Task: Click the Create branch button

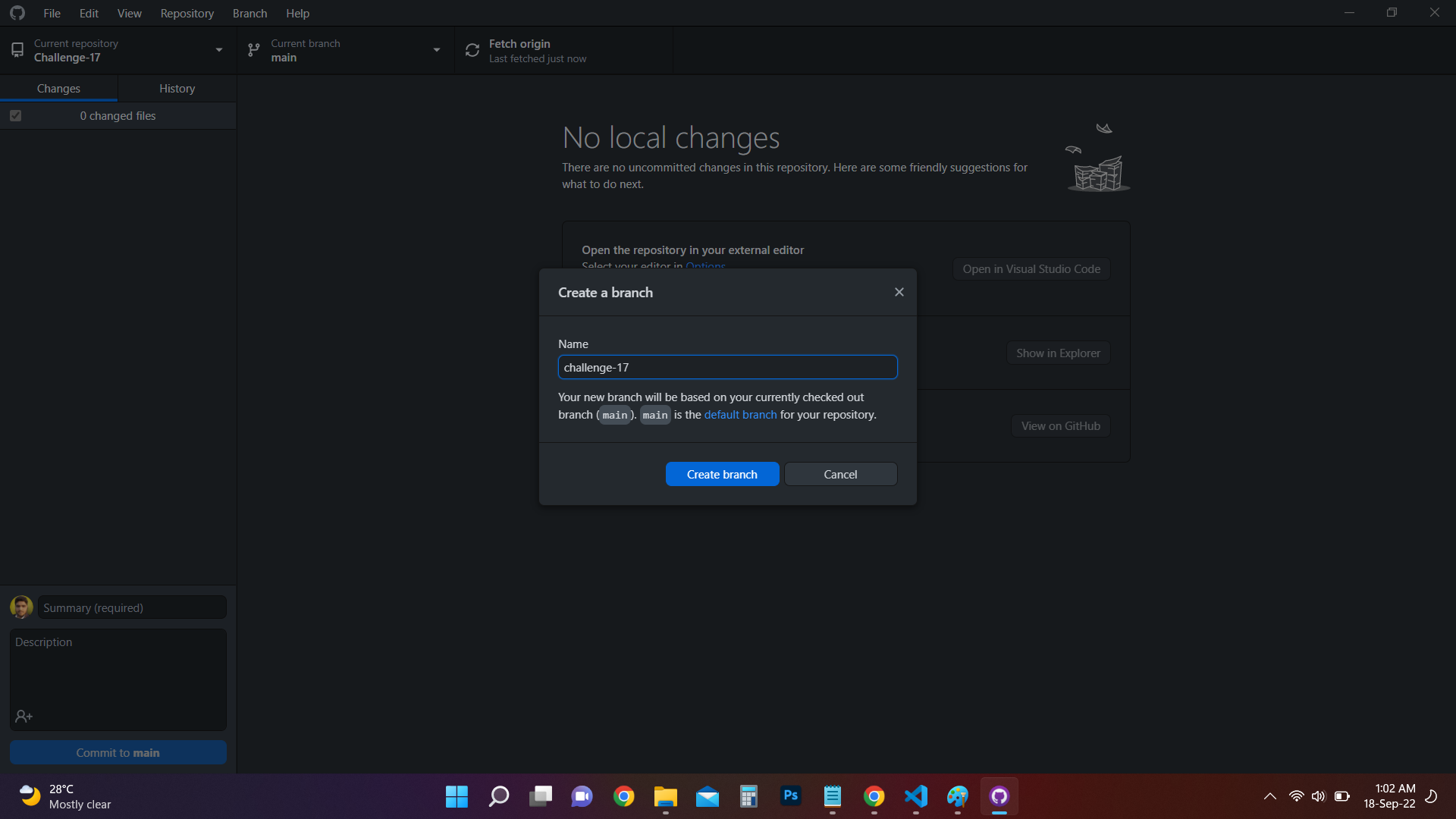Action: pyautogui.click(x=722, y=475)
